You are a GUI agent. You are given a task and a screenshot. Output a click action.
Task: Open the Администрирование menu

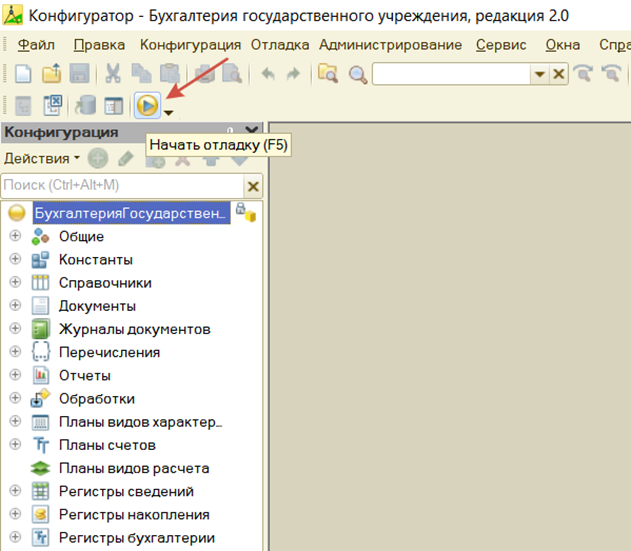[x=390, y=45]
